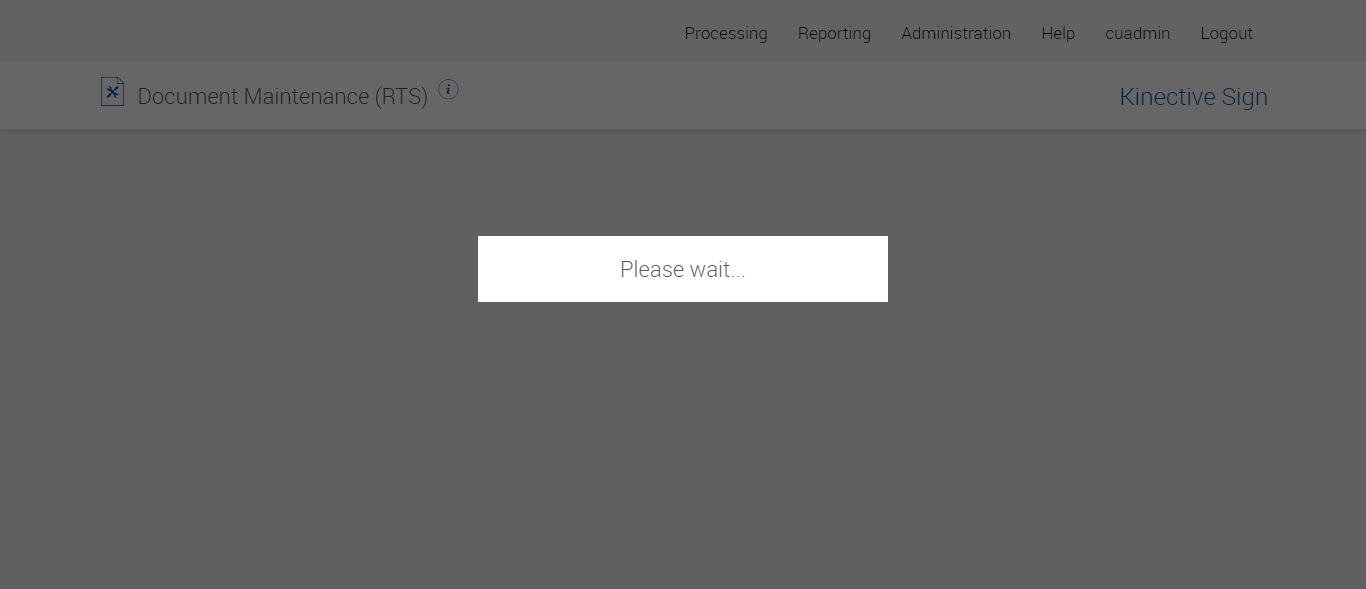The height and width of the screenshot is (589, 1366).
Task: Open the Reporting menu
Action: pyautogui.click(x=834, y=33)
